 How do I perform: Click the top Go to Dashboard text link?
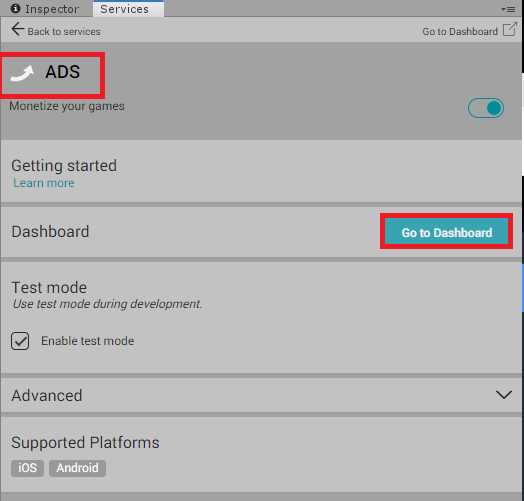pos(460,31)
